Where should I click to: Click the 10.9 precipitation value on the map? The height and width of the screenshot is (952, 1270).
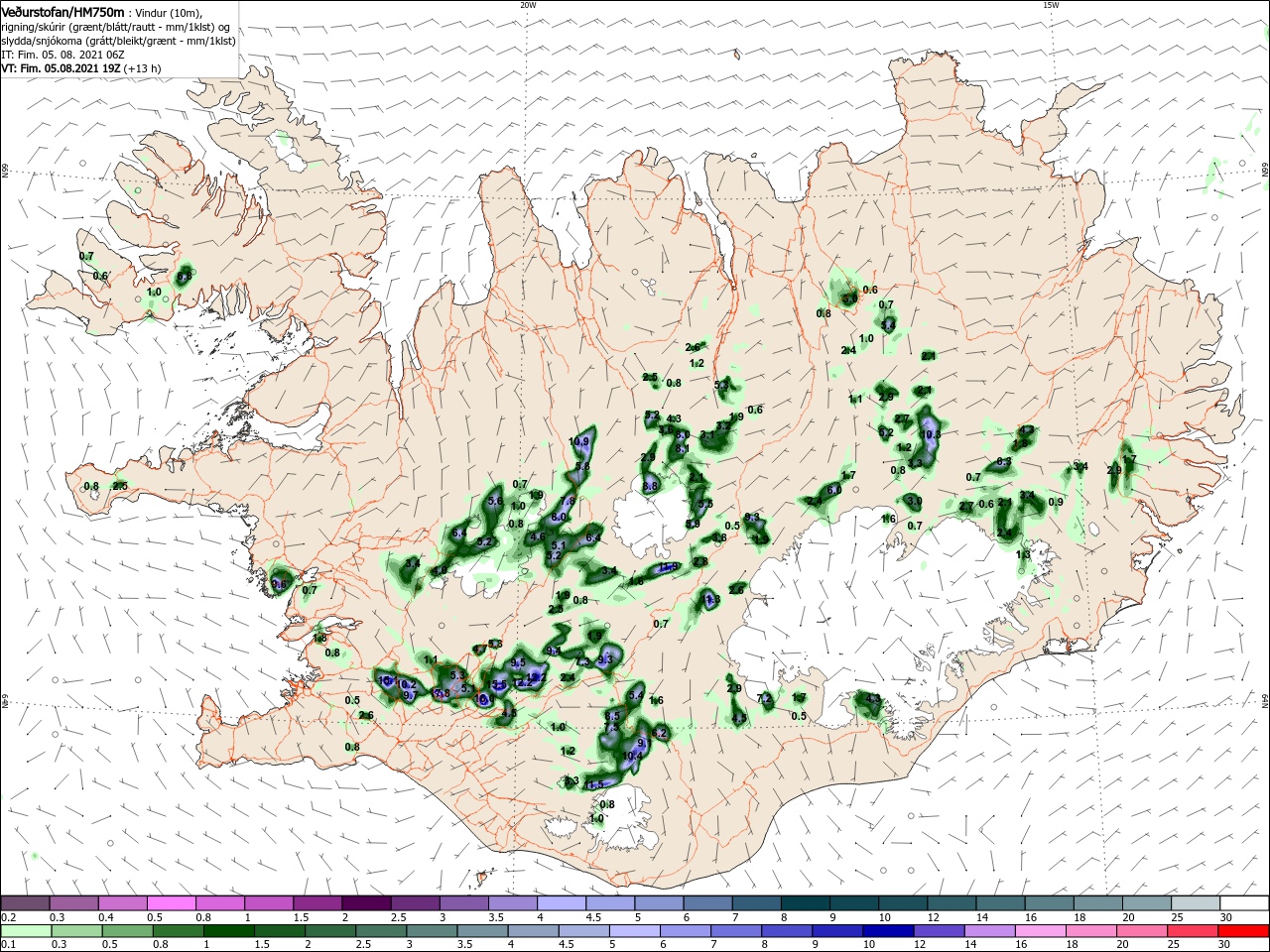(579, 441)
